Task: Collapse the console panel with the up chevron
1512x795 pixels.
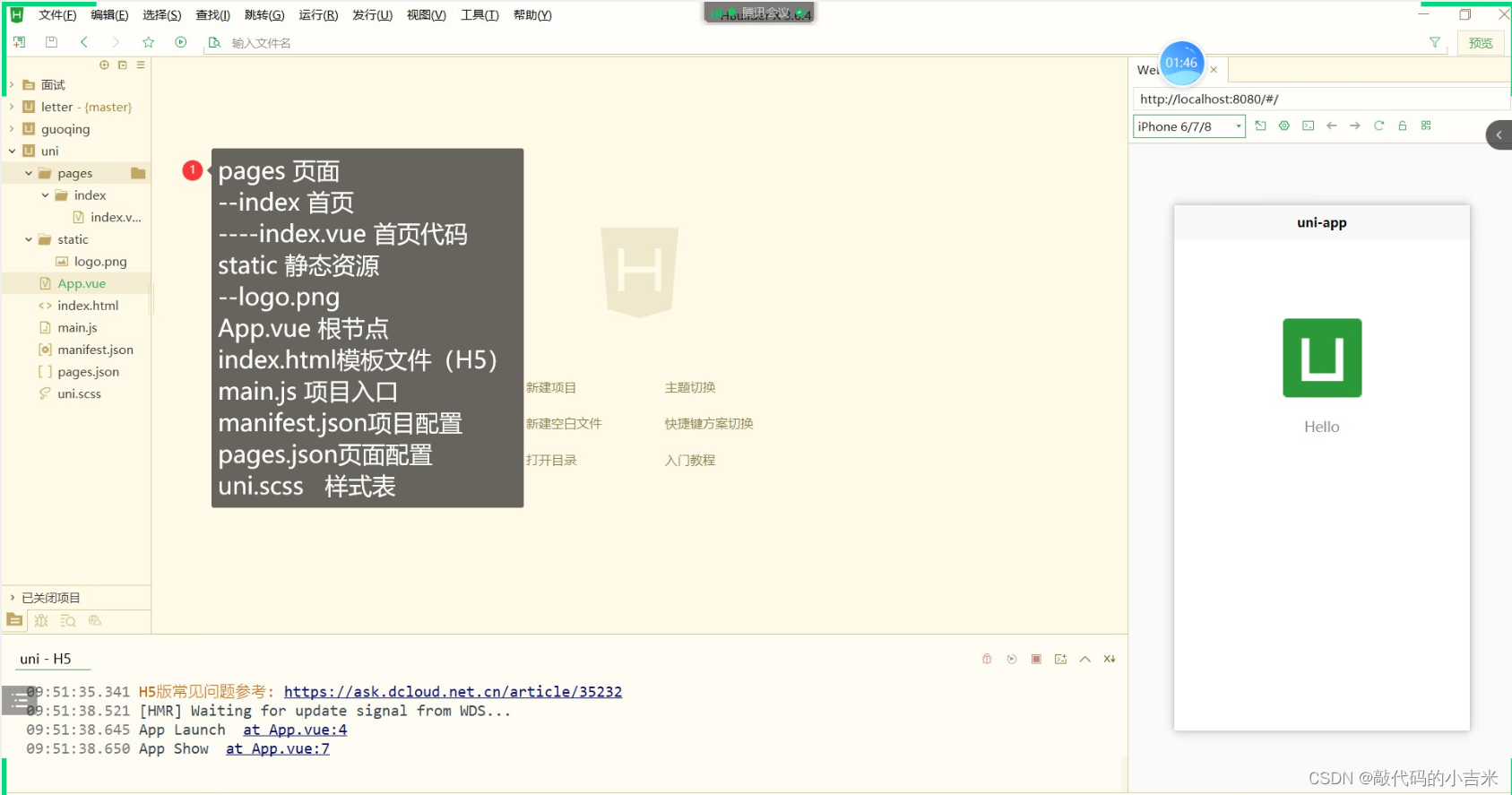Action: [1085, 659]
